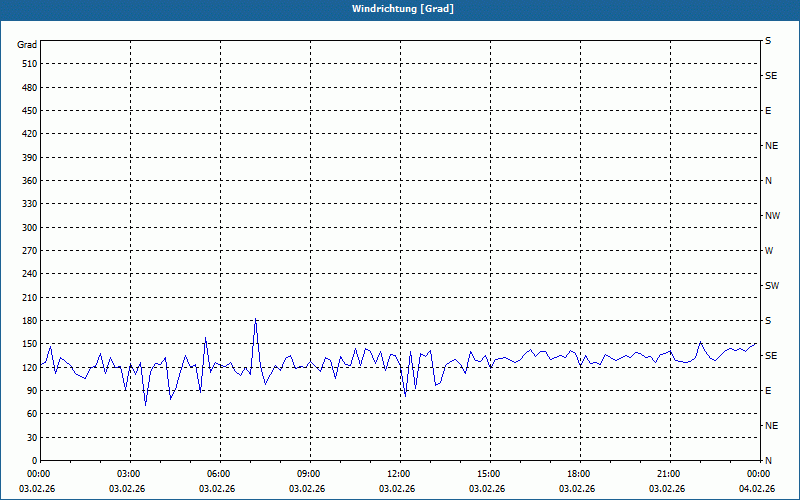
Task: Click the 300 degree axis value
Action: tap(30, 228)
